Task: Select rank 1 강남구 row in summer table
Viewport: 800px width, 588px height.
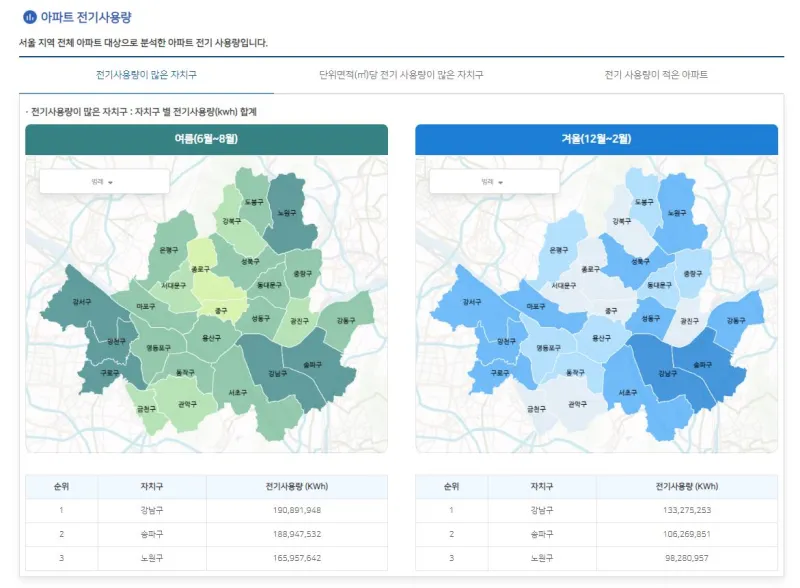Action: [x=206, y=510]
